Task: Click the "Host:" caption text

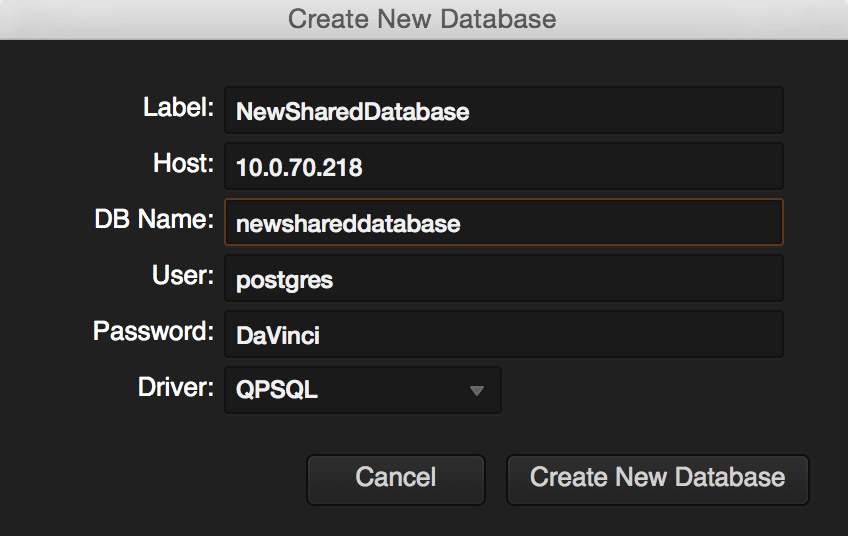Action: point(183,163)
